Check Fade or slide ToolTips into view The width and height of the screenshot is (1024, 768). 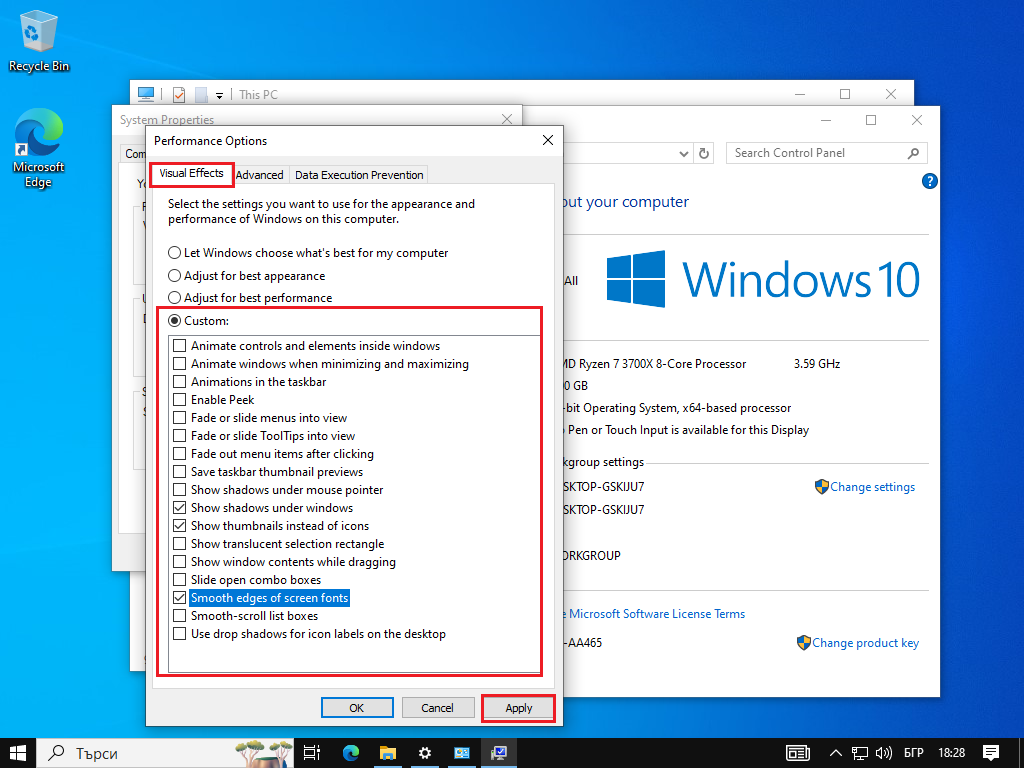[x=180, y=436]
